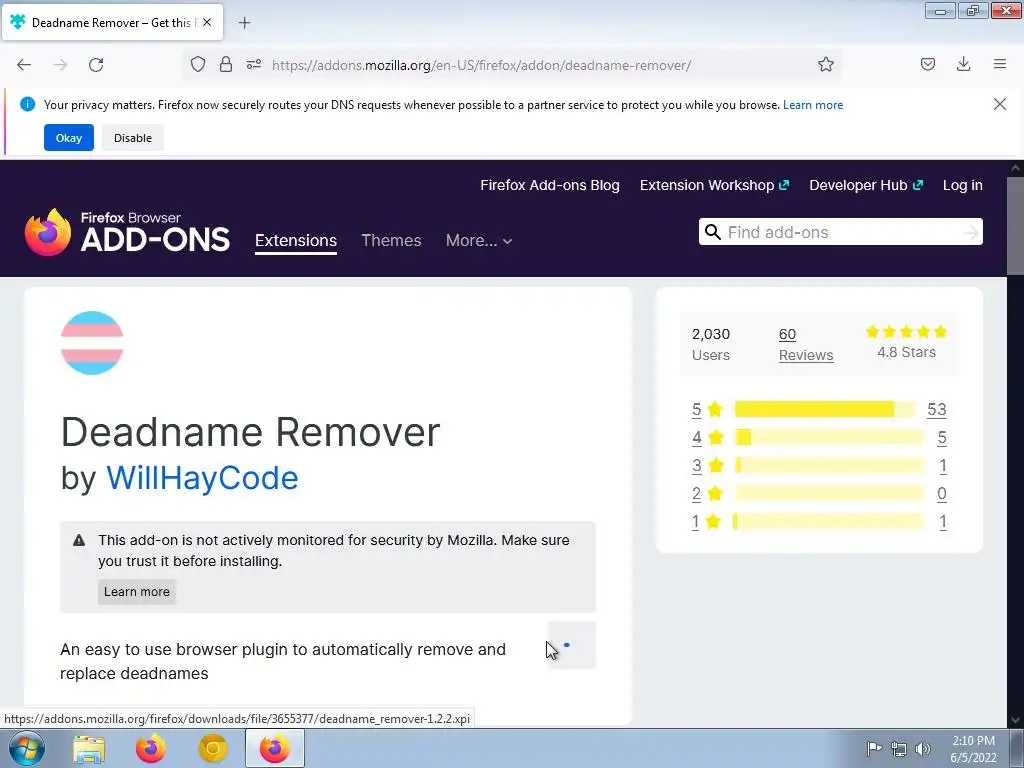1024x768 pixels.
Task: Click the 53 five-star review count
Action: point(936,409)
